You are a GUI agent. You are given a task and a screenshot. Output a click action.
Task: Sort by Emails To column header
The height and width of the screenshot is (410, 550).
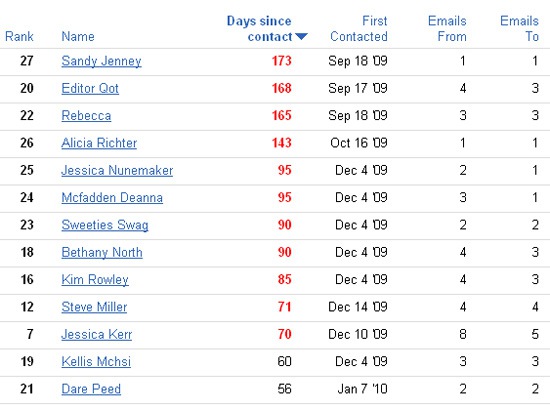[x=519, y=28]
